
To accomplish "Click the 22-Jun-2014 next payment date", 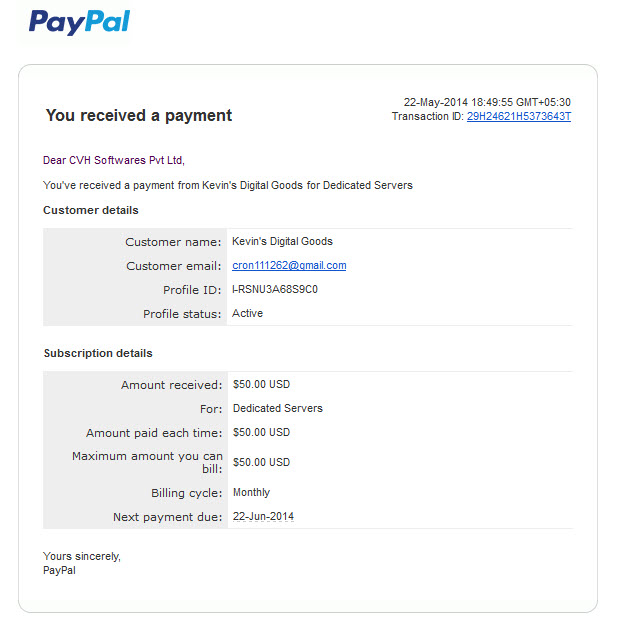I will click(x=263, y=516).
